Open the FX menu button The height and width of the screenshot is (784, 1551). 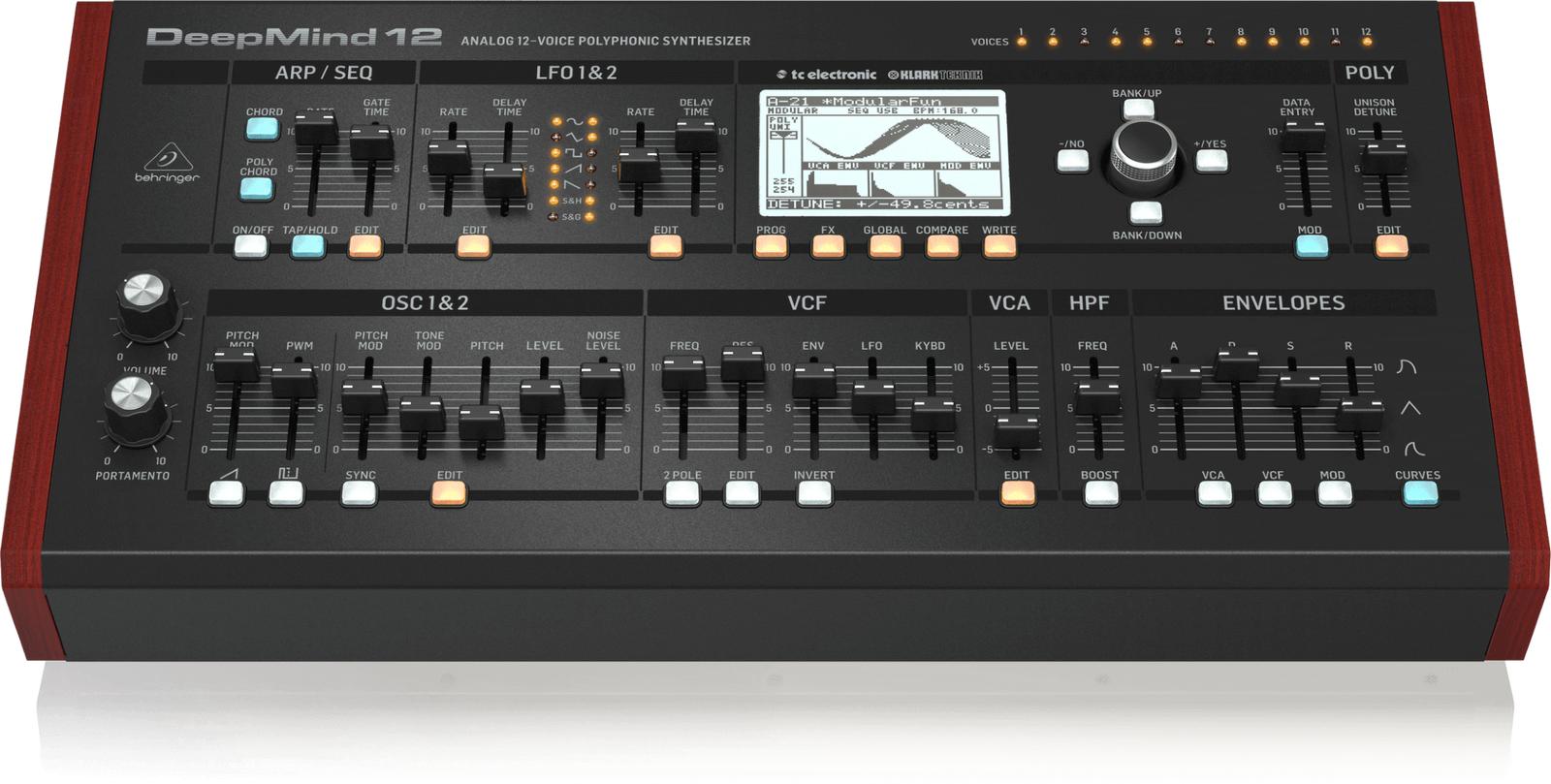pyautogui.click(x=828, y=246)
